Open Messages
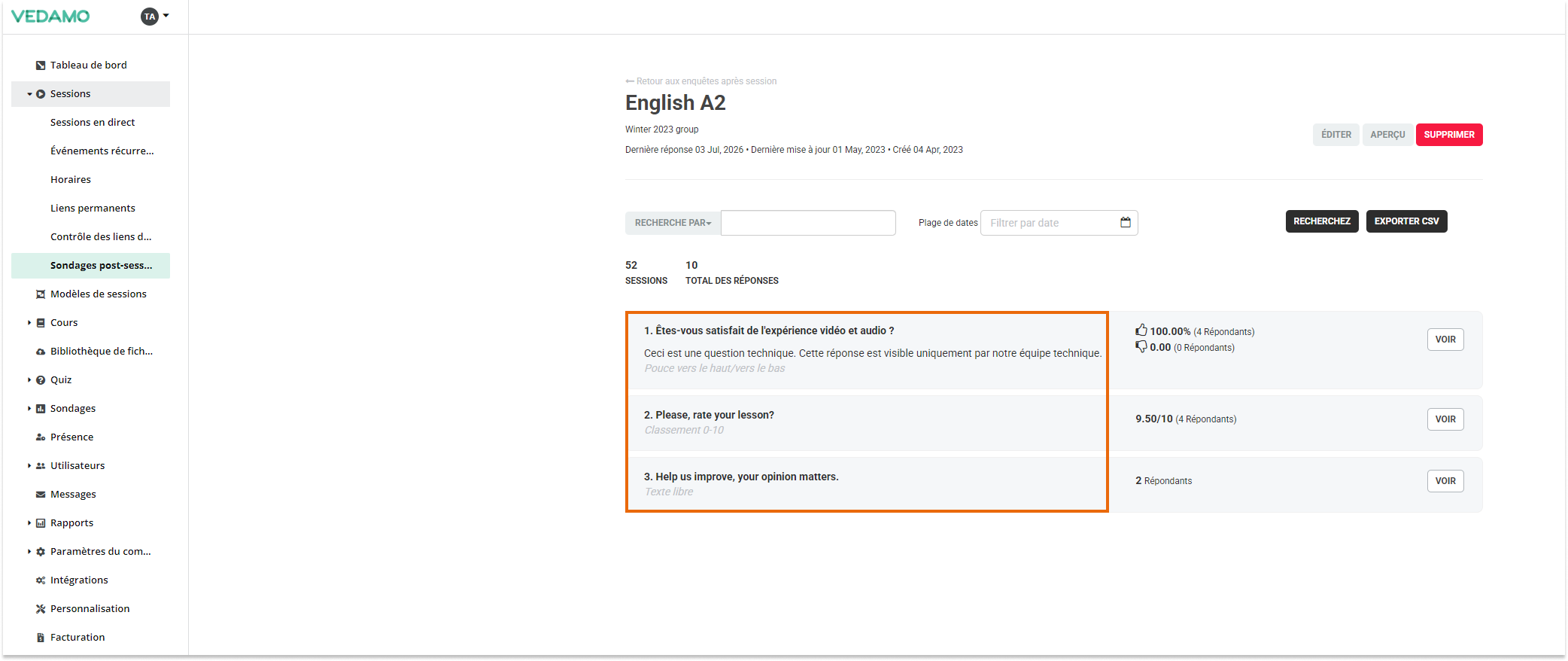The image size is (1568, 661). (73, 495)
